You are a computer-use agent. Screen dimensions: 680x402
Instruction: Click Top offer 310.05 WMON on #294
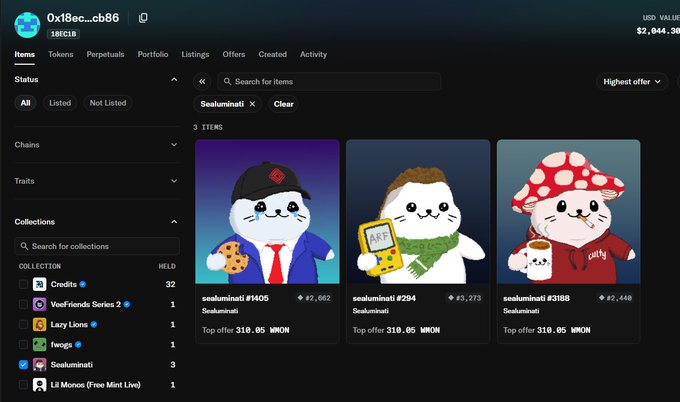coord(396,330)
